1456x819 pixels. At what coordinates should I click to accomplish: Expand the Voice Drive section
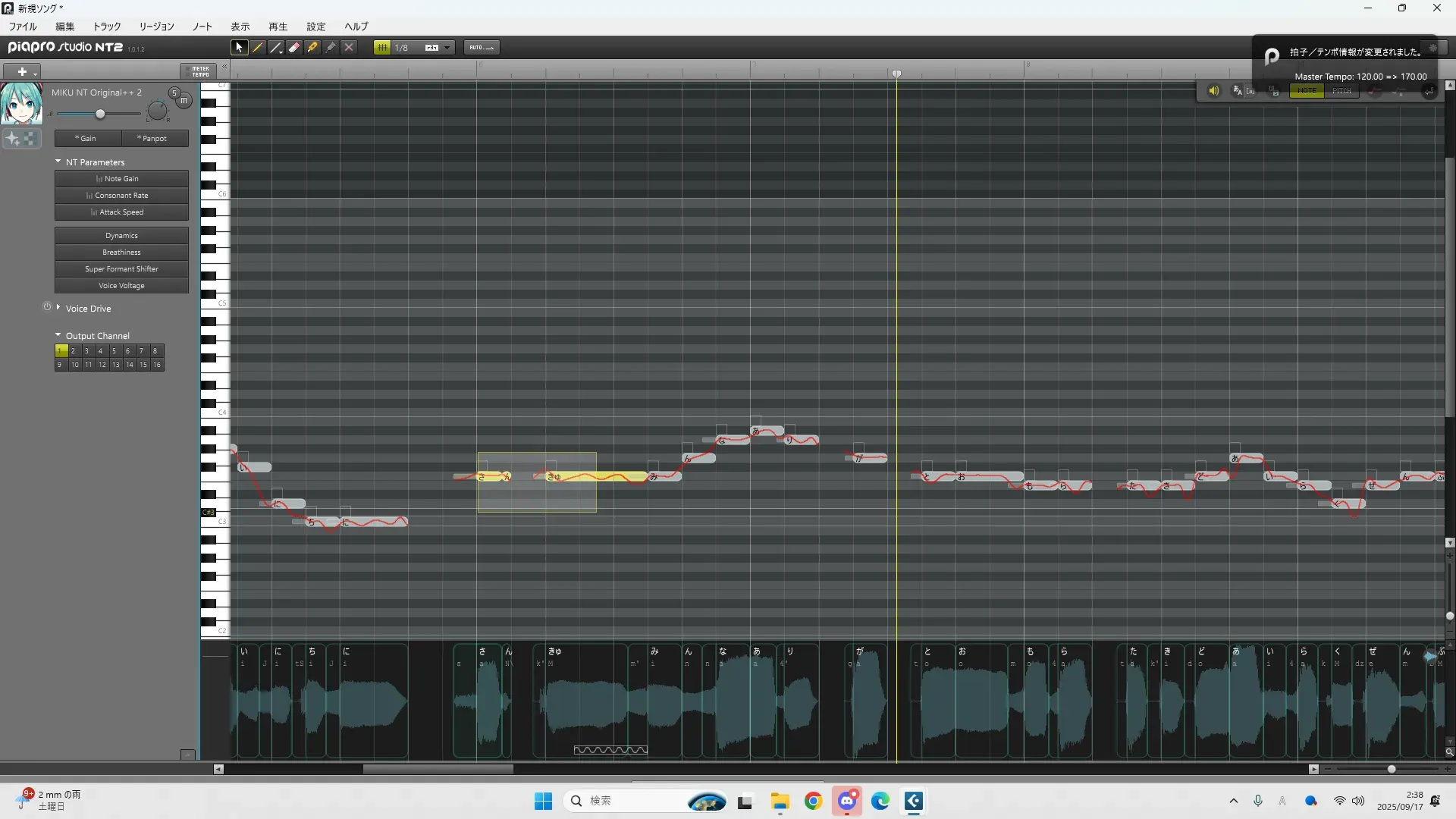(x=58, y=308)
